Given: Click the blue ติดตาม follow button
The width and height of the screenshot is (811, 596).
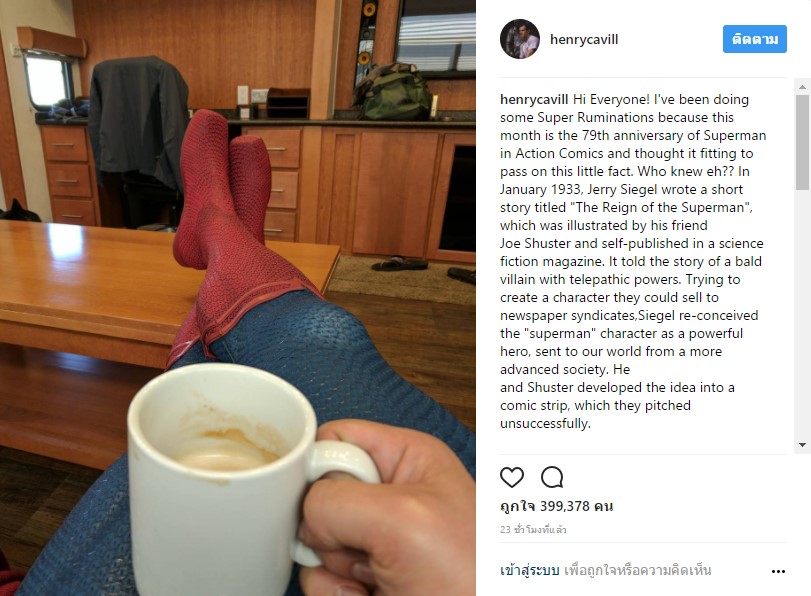Looking at the screenshot, I should [755, 39].
